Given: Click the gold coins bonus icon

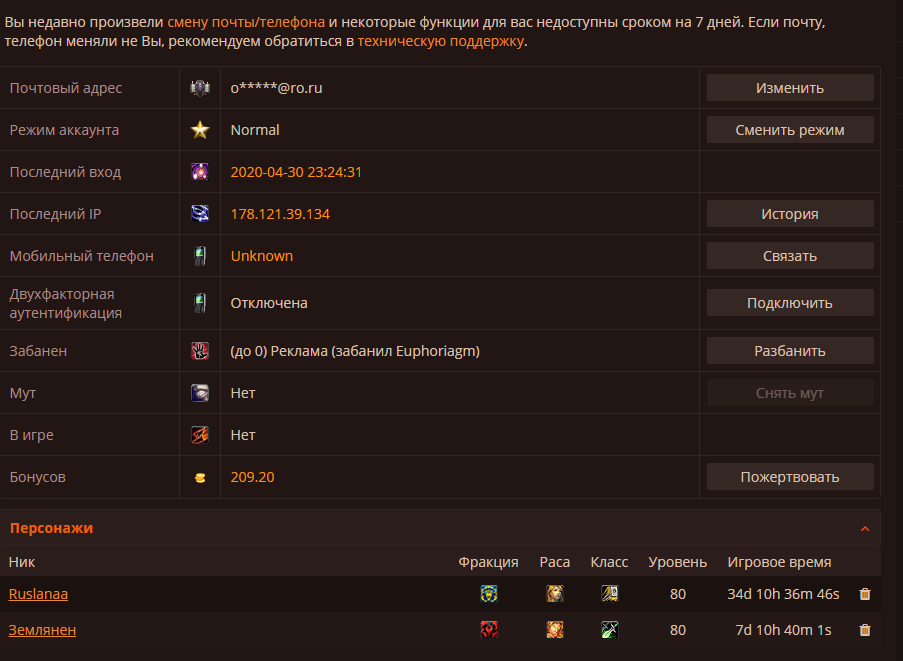Looking at the screenshot, I should point(200,478).
